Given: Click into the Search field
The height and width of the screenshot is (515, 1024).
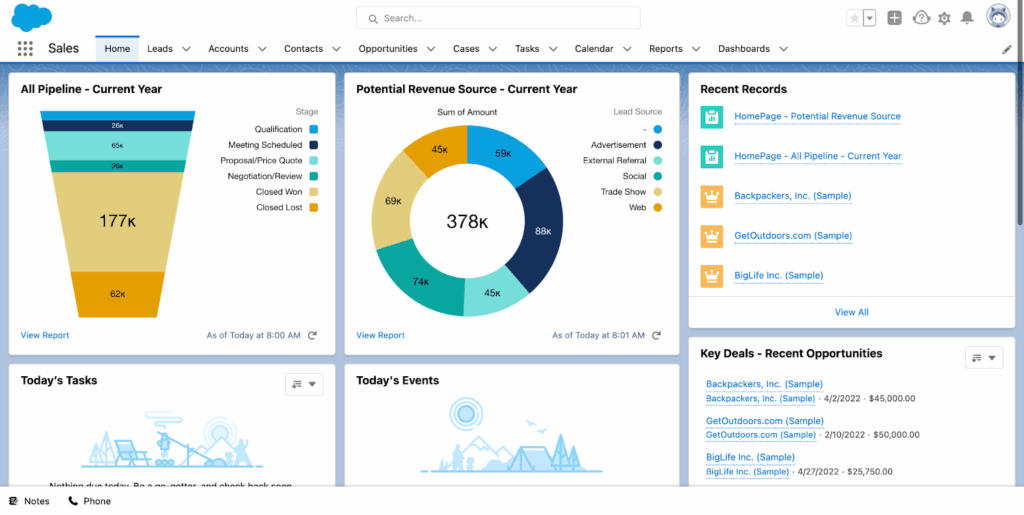Looking at the screenshot, I should pyautogui.click(x=498, y=18).
